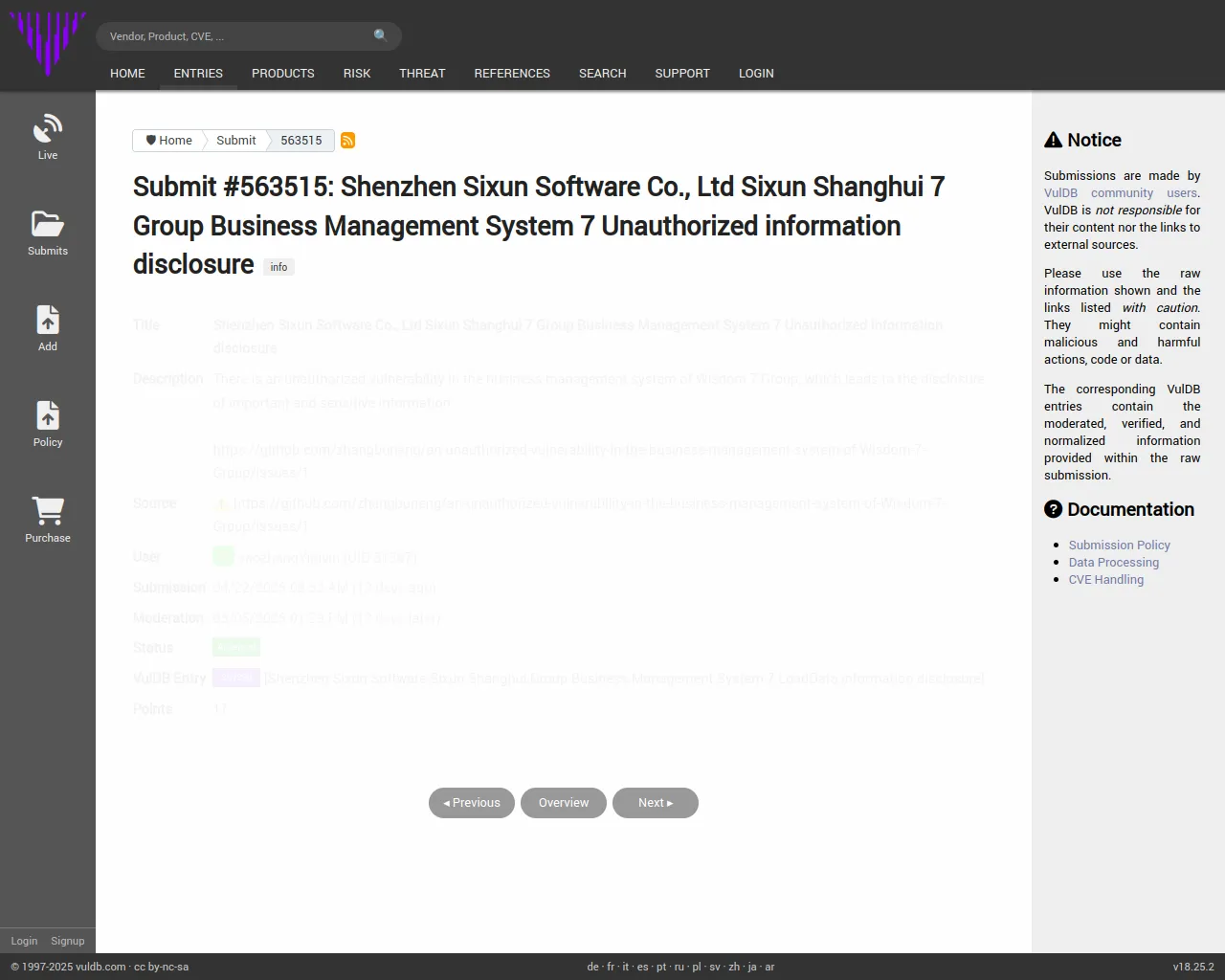Open the ENTRIES menu
1225x980 pixels.
click(x=198, y=74)
